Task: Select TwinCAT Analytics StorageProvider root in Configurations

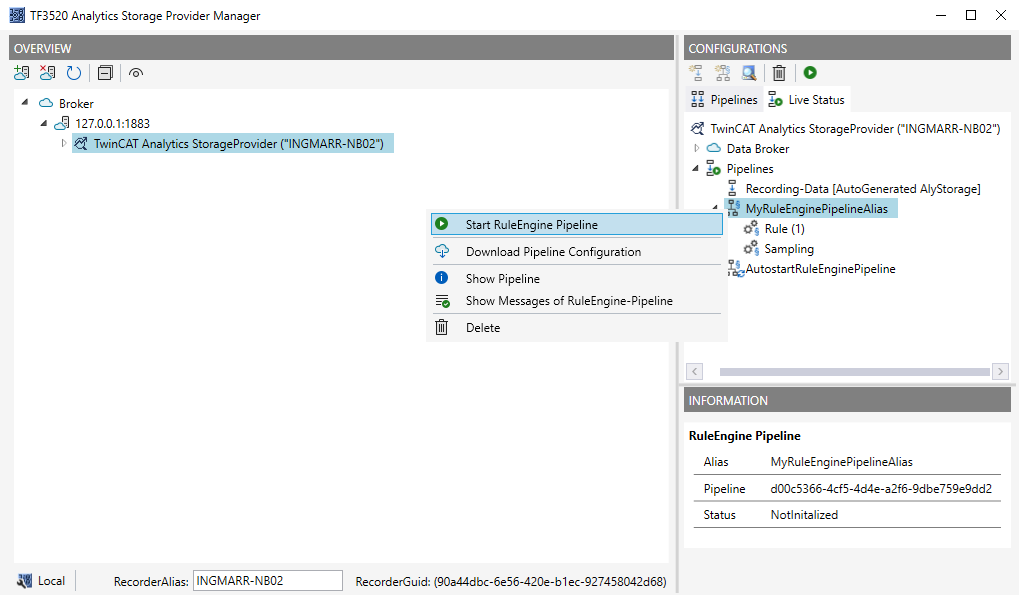Action: (x=855, y=129)
